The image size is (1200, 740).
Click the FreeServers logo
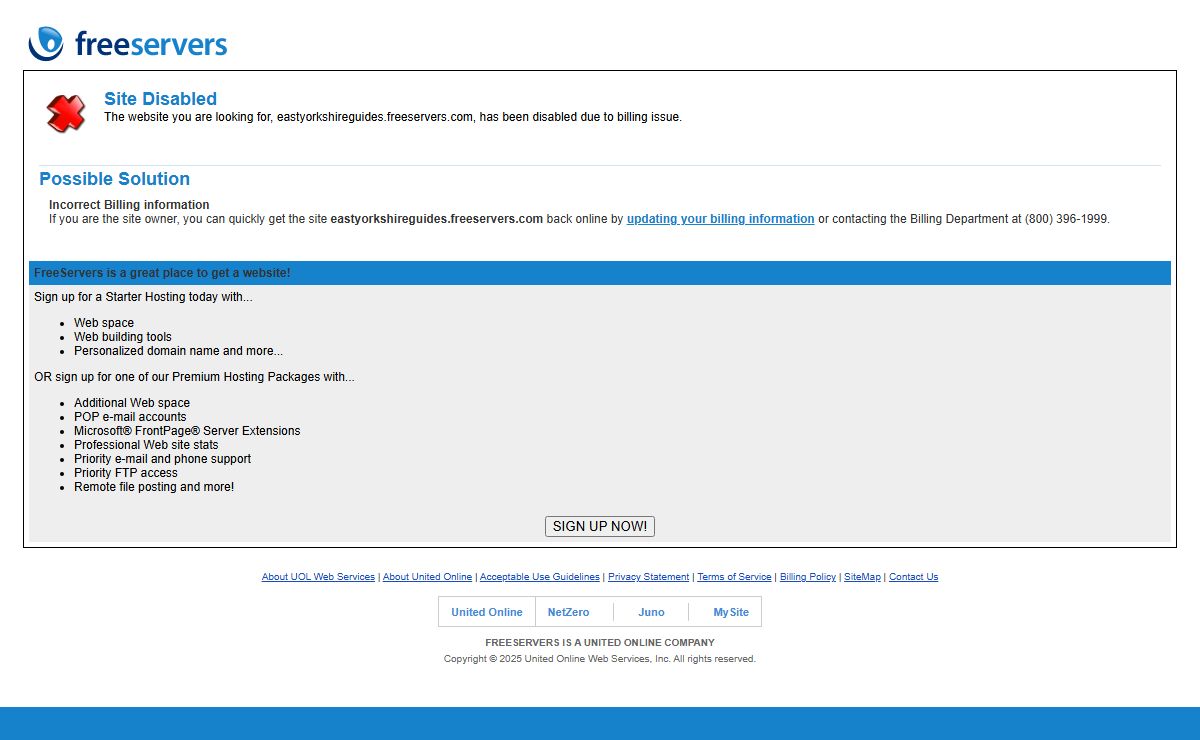[x=128, y=44]
